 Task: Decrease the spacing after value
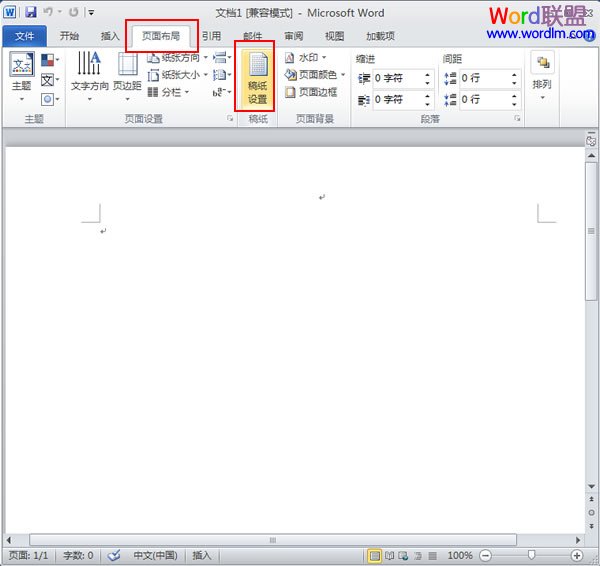tap(514, 104)
